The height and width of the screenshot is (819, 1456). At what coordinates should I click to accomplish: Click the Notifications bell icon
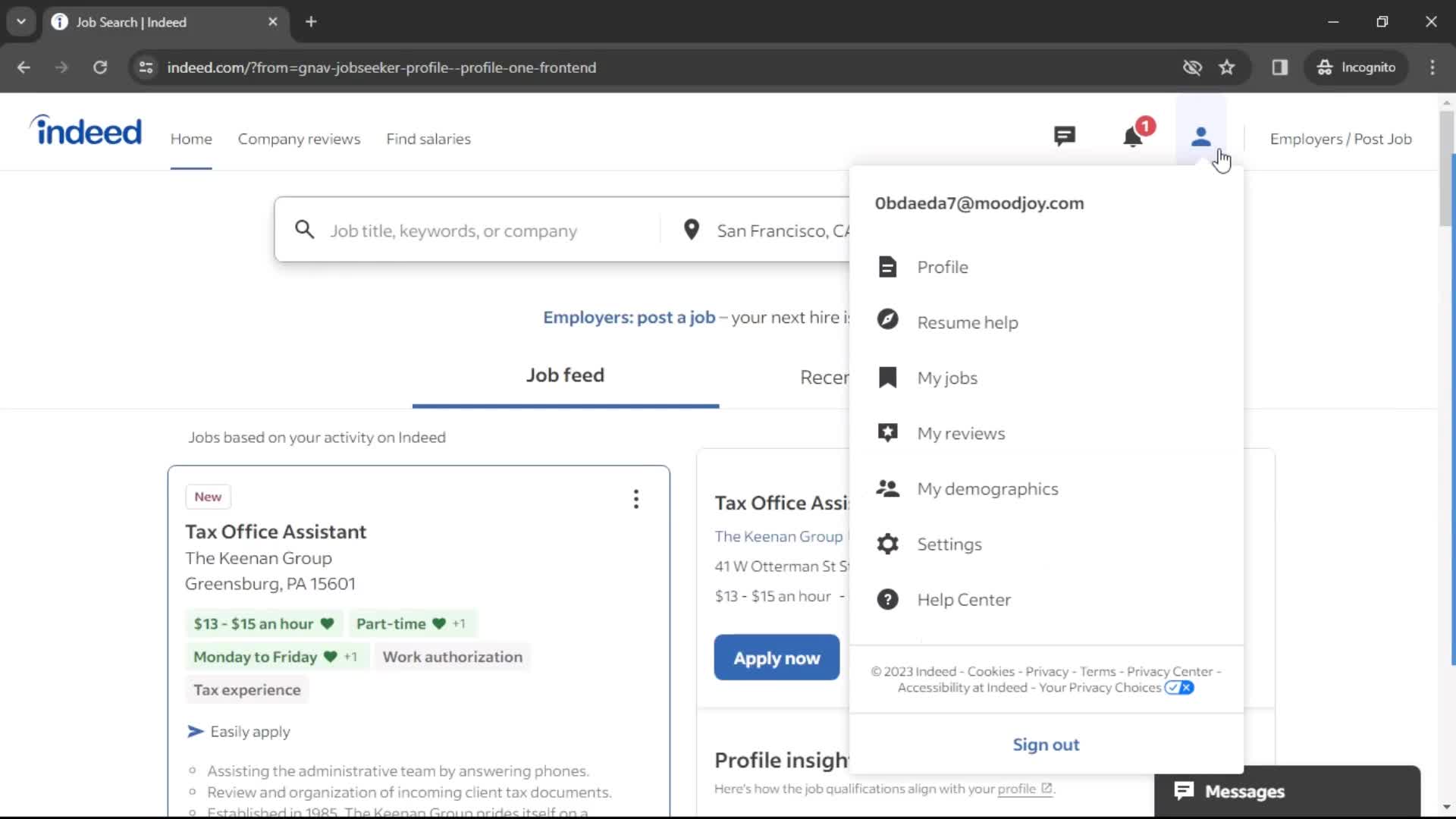click(x=1132, y=138)
